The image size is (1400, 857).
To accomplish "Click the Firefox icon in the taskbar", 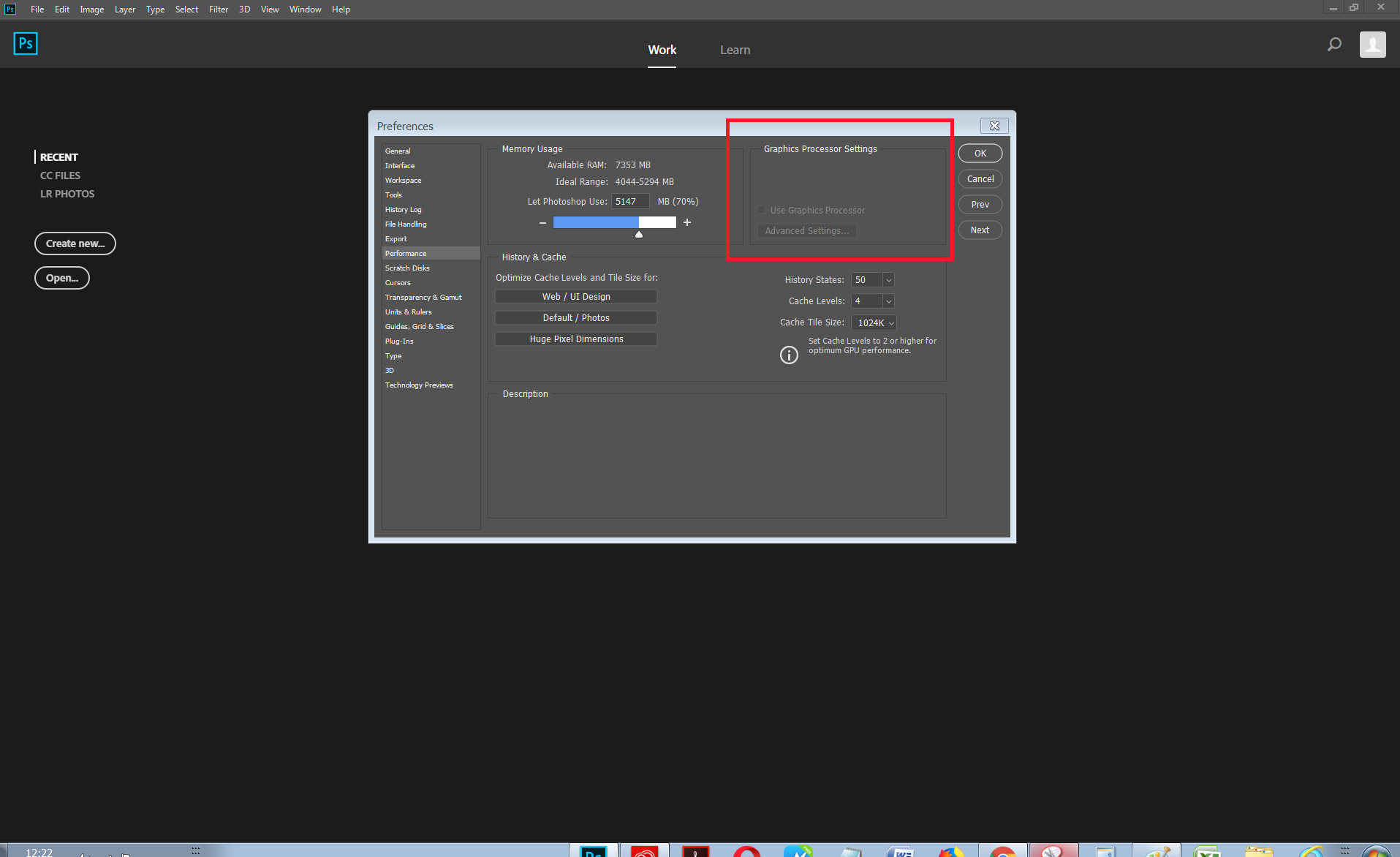I will click(951, 852).
